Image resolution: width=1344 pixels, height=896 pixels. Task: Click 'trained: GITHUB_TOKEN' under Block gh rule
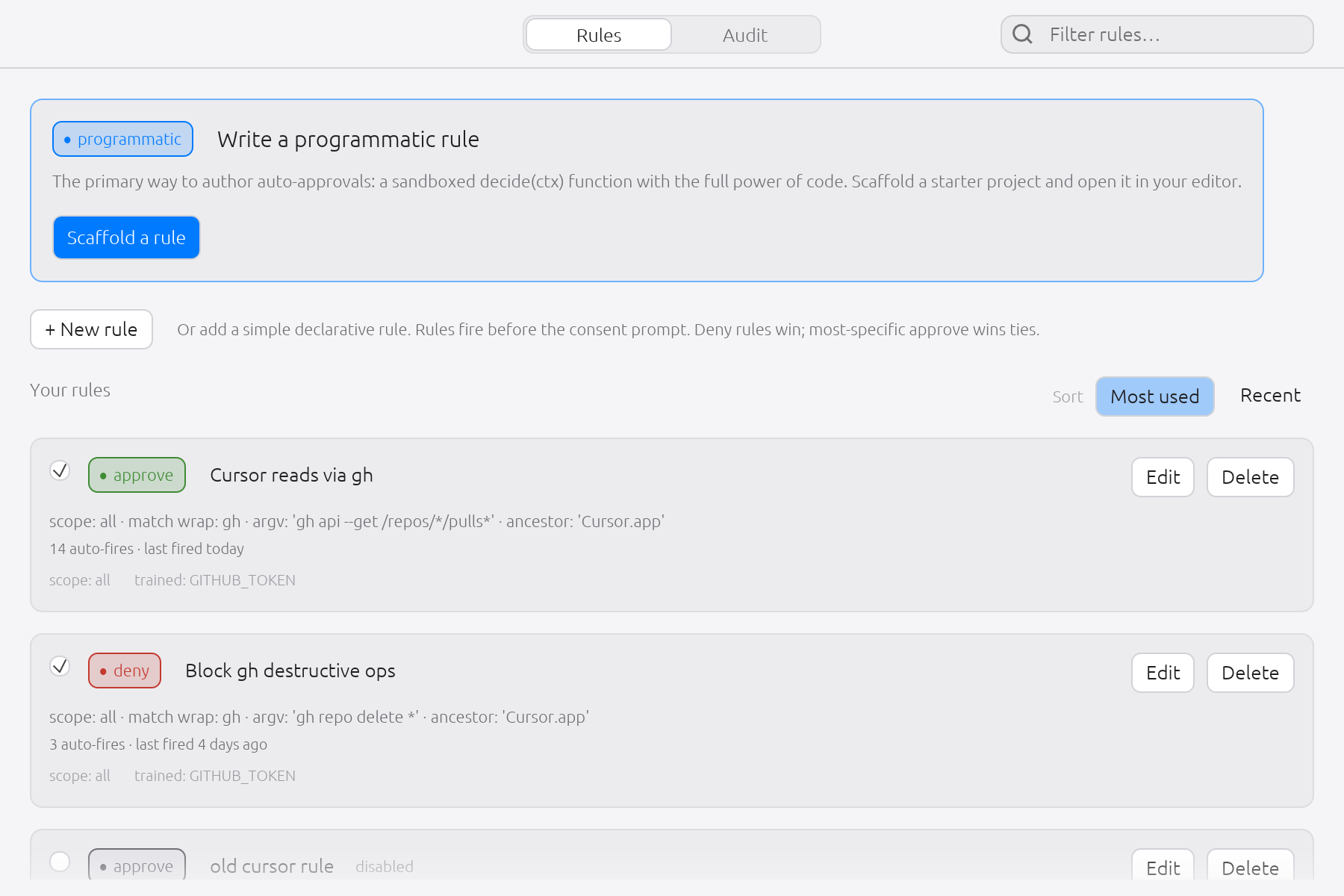pyautogui.click(x=215, y=776)
